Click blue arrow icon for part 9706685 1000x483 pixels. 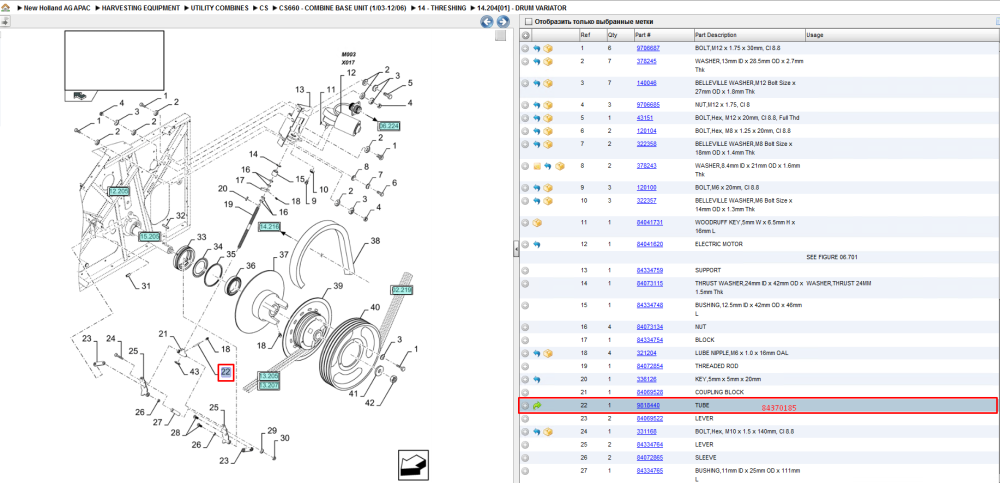tap(537, 105)
